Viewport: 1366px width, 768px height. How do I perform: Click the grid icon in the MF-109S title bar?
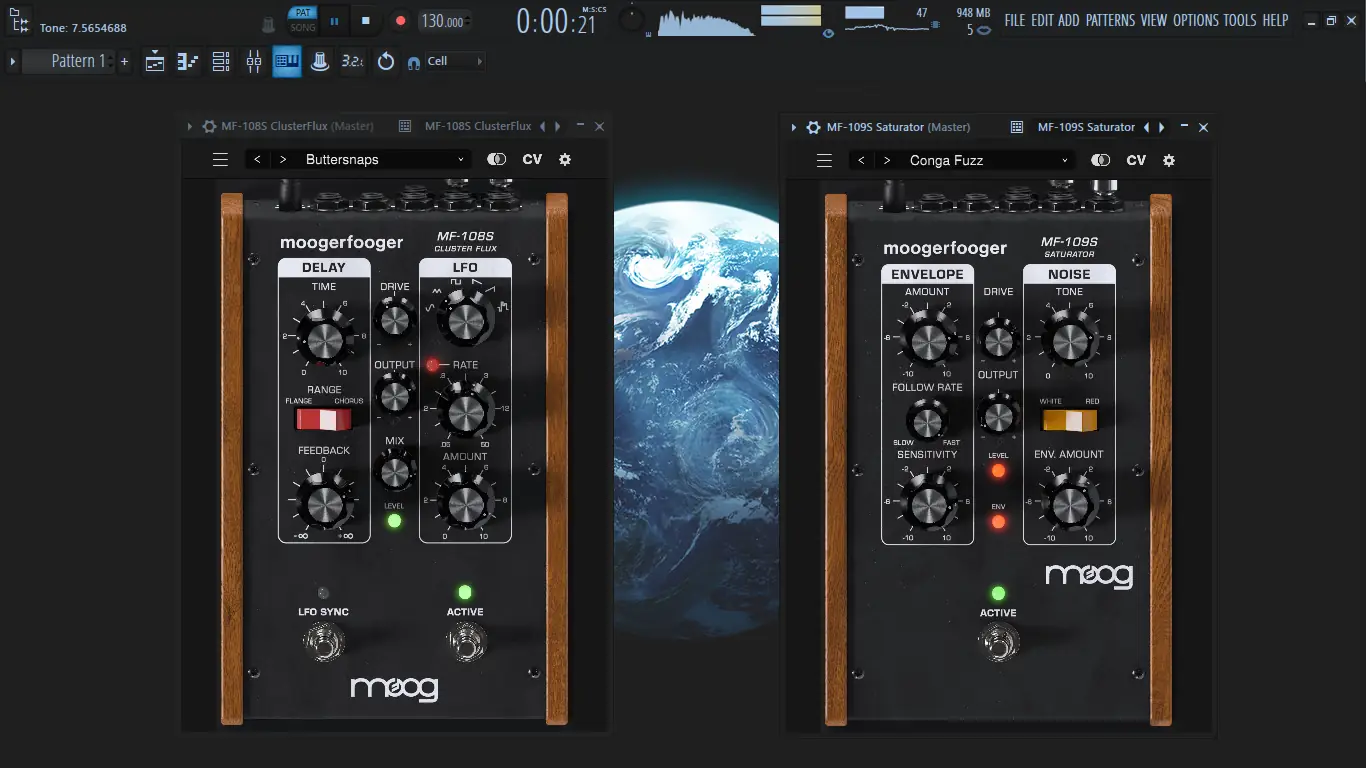tap(1017, 127)
